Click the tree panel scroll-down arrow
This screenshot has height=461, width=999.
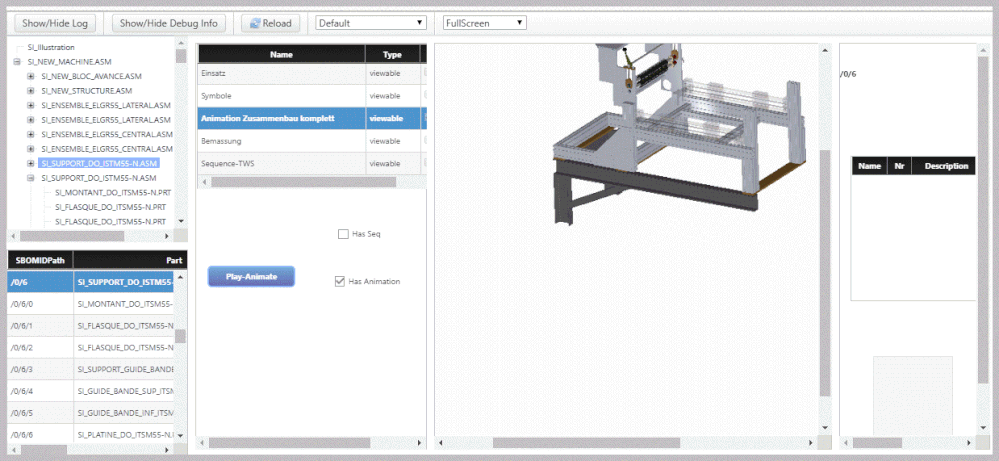(182, 221)
